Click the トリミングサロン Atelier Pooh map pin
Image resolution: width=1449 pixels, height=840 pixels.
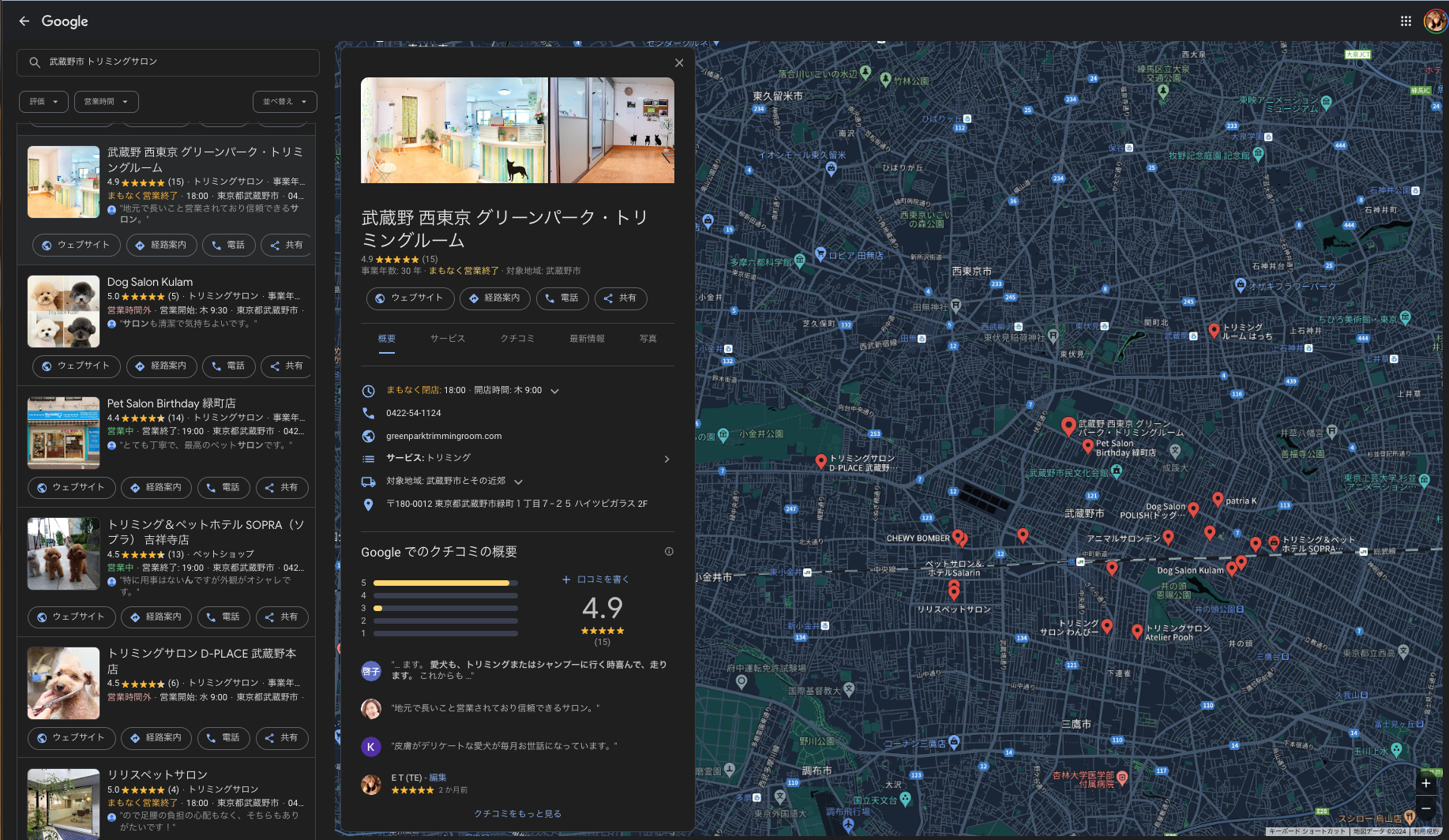1137,632
